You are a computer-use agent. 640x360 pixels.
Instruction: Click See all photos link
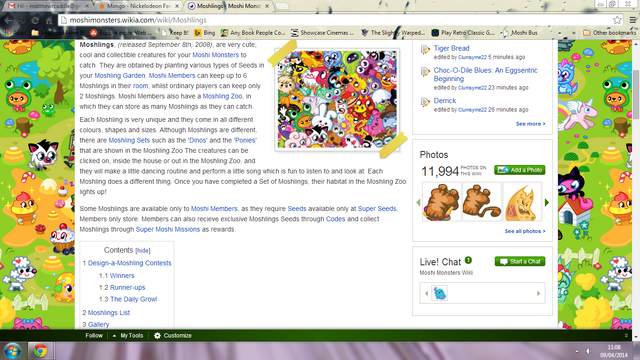525,231
